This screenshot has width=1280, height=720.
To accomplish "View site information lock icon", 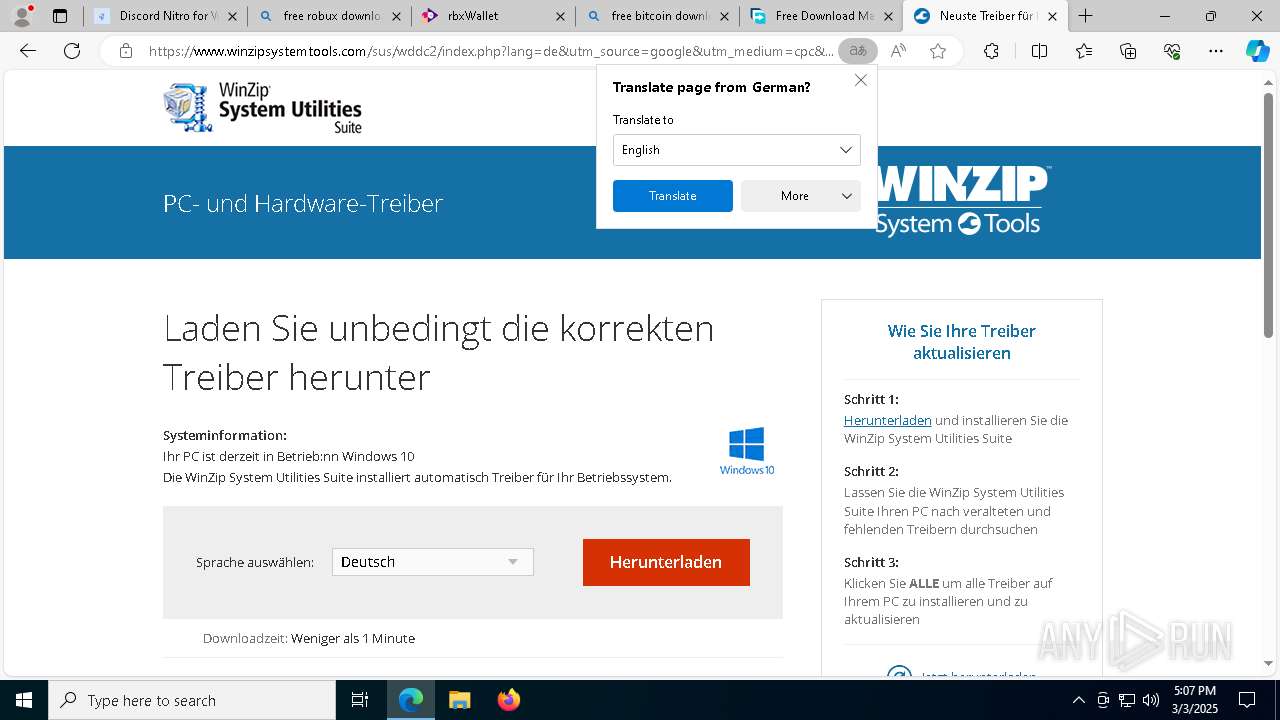I will [x=125, y=51].
